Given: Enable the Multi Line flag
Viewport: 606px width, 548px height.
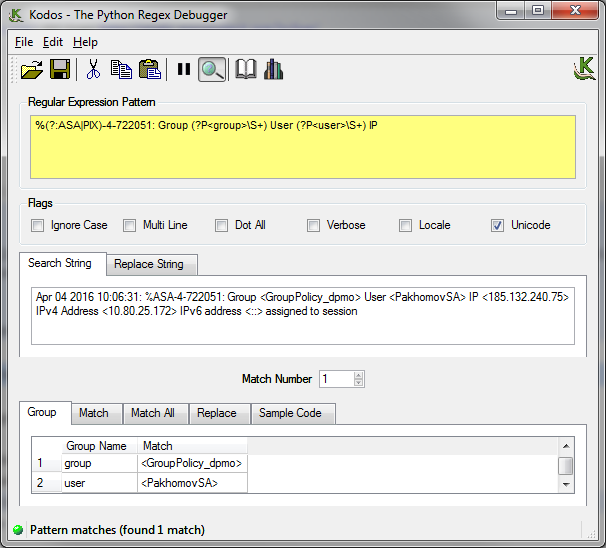Looking at the screenshot, I should coord(130,225).
